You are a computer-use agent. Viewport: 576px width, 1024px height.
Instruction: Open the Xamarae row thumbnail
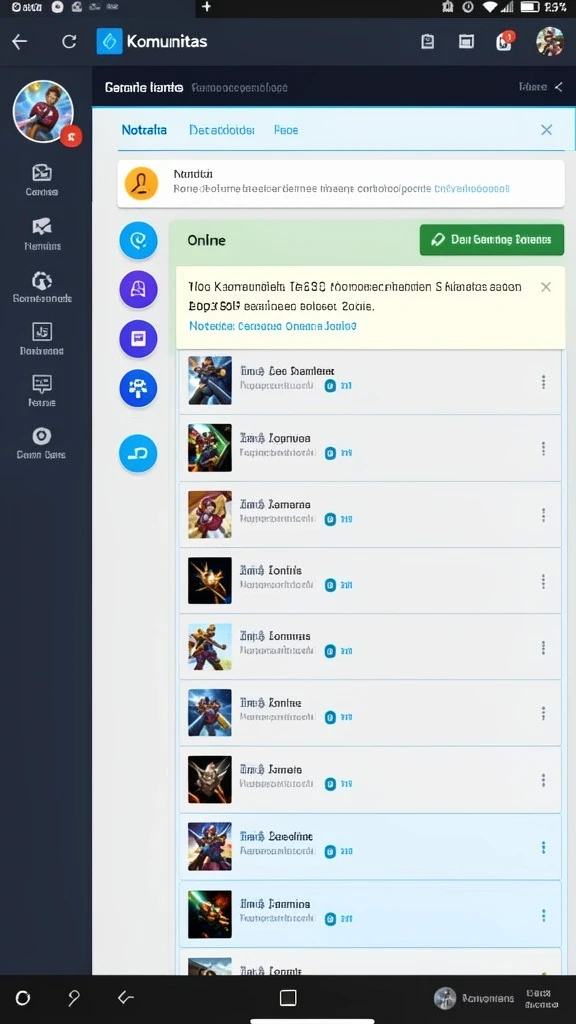tap(210, 515)
